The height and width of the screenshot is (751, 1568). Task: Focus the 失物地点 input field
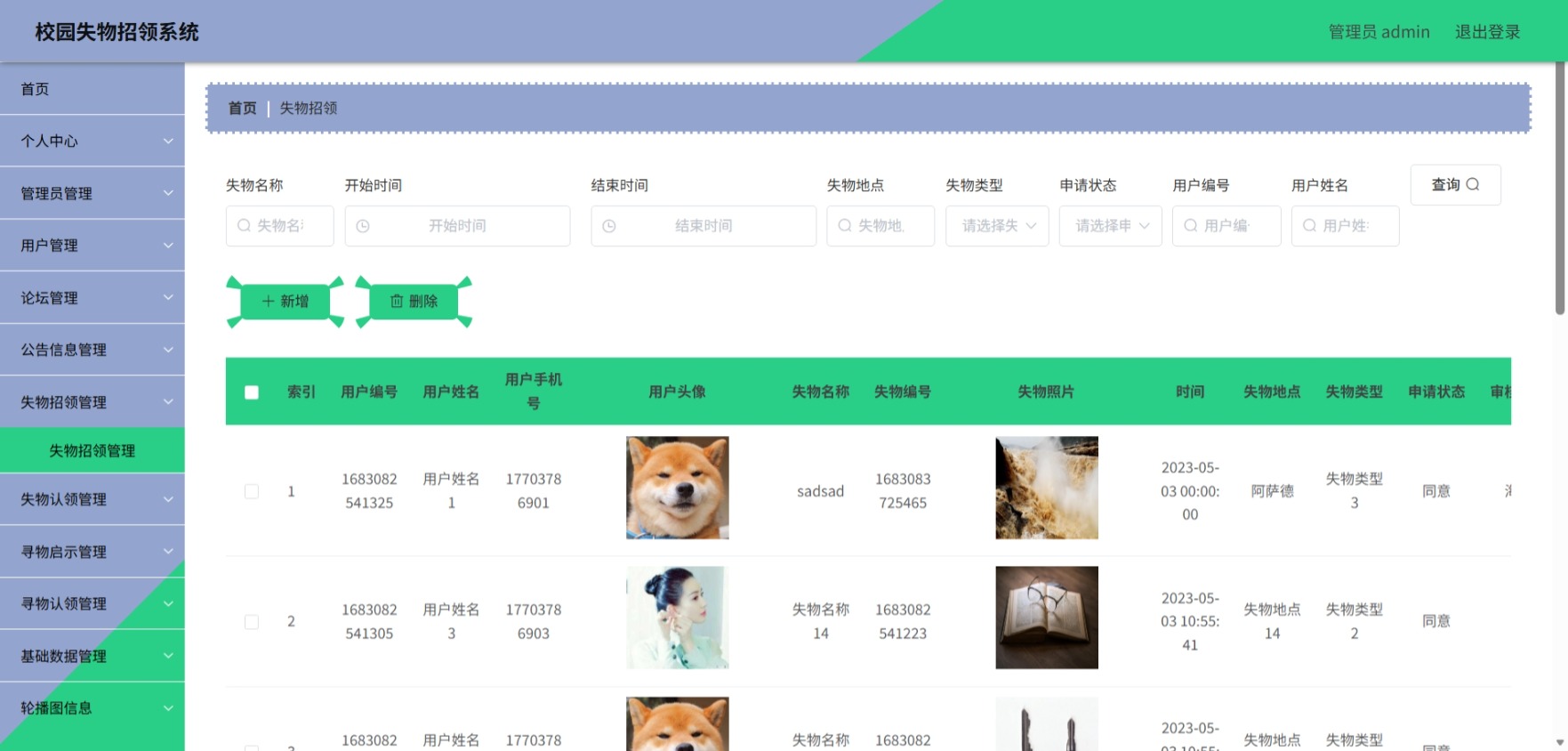(880, 226)
